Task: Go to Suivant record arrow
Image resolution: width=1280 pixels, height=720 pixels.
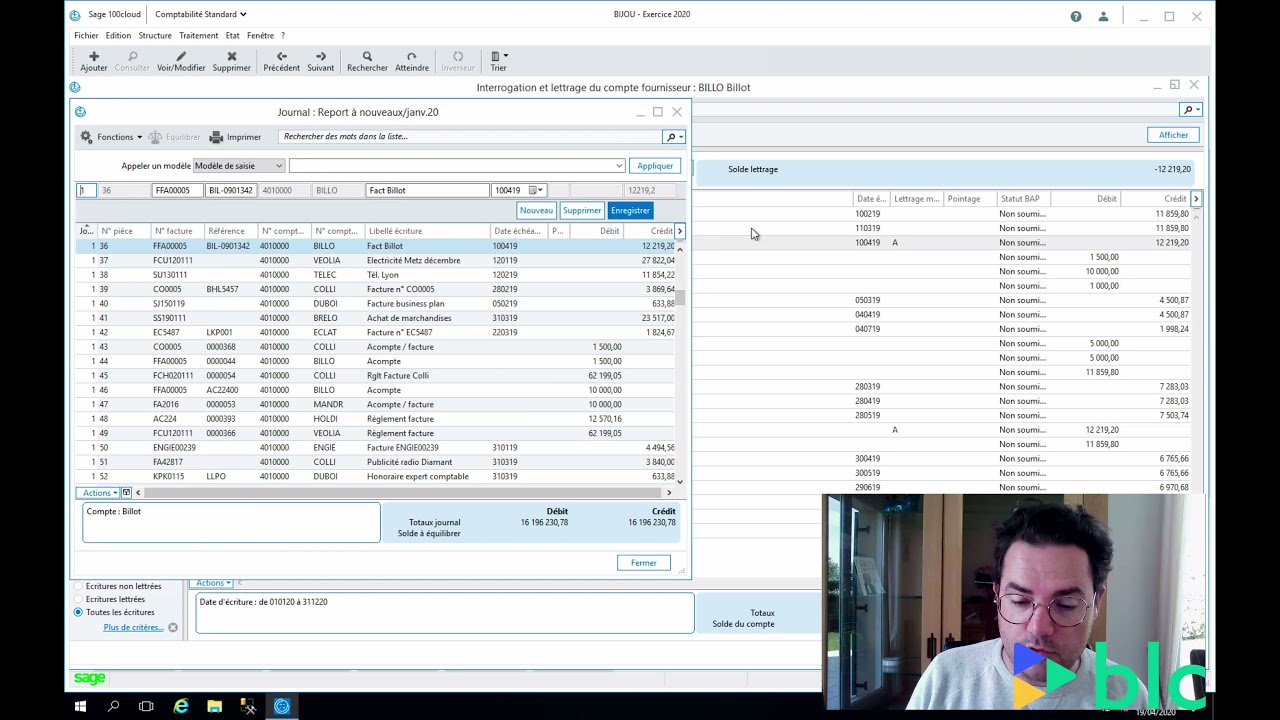Action: pos(321,57)
